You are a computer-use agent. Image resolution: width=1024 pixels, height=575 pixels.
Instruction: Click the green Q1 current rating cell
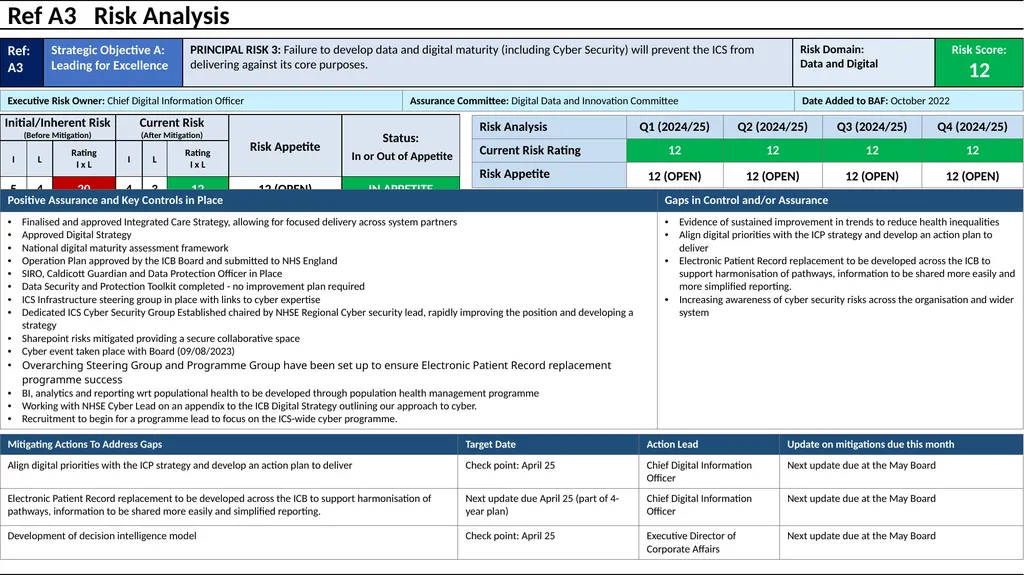click(675, 150)
